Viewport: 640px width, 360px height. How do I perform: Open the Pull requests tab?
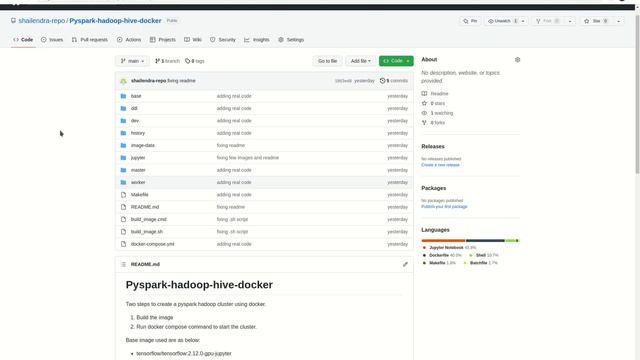(x=90, y=40)
